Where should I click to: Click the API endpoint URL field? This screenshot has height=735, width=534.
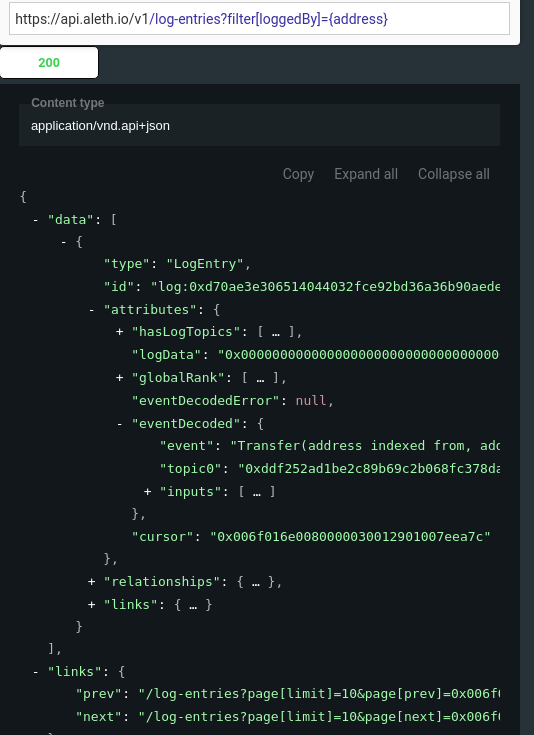(259, 19)
